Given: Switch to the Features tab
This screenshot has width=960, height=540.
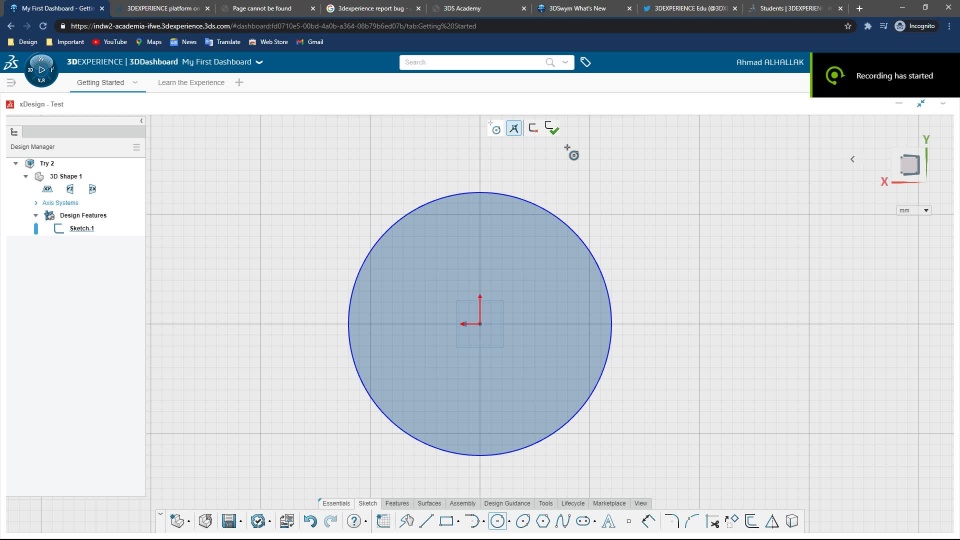Looking at the screenshot, I should (397, 503).
